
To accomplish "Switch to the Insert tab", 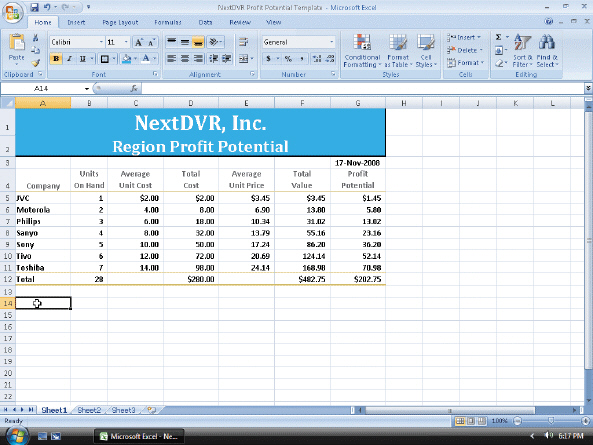I will click(x=76, y=22).
